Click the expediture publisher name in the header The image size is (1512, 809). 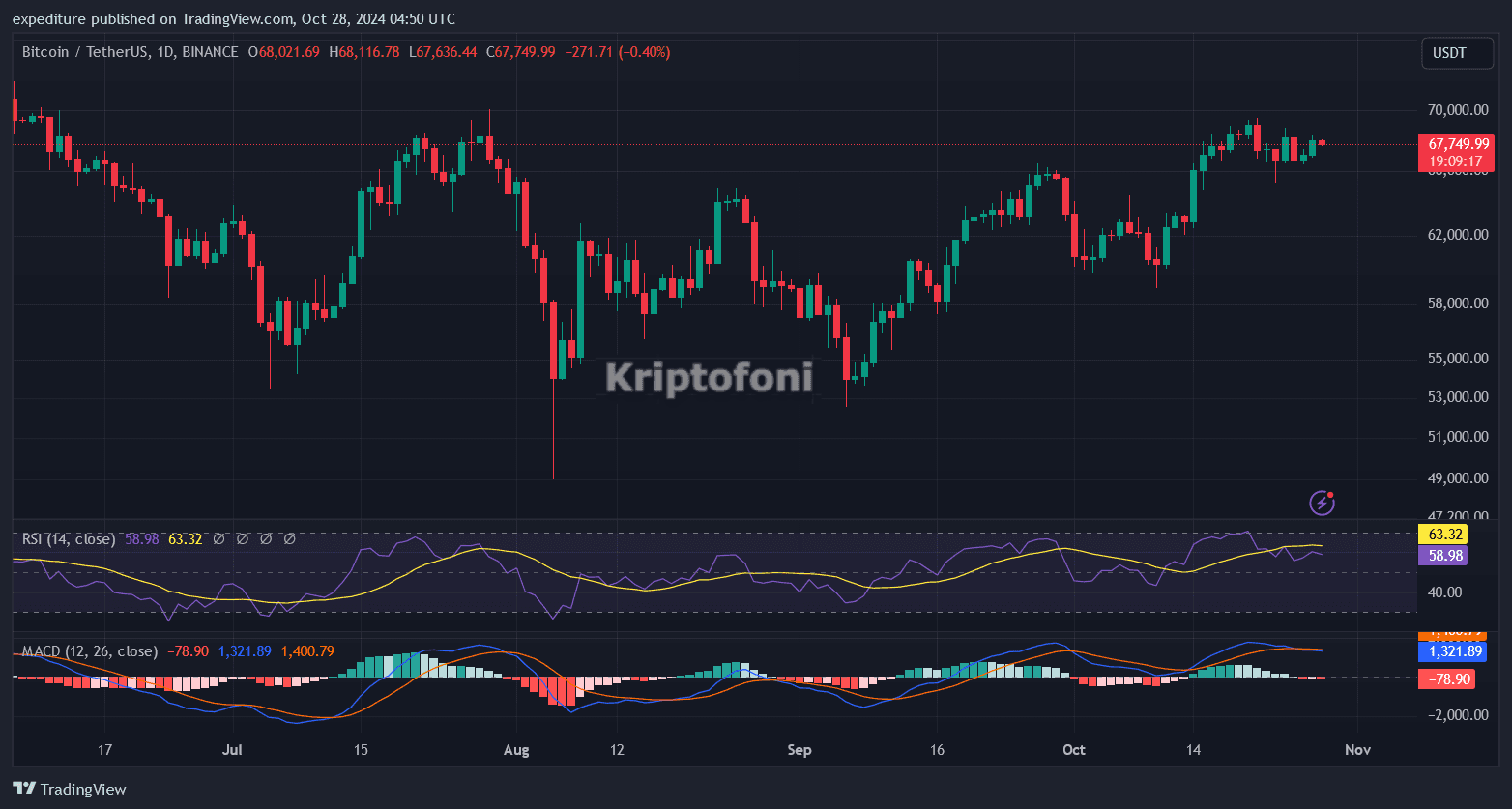coord(44,18)
